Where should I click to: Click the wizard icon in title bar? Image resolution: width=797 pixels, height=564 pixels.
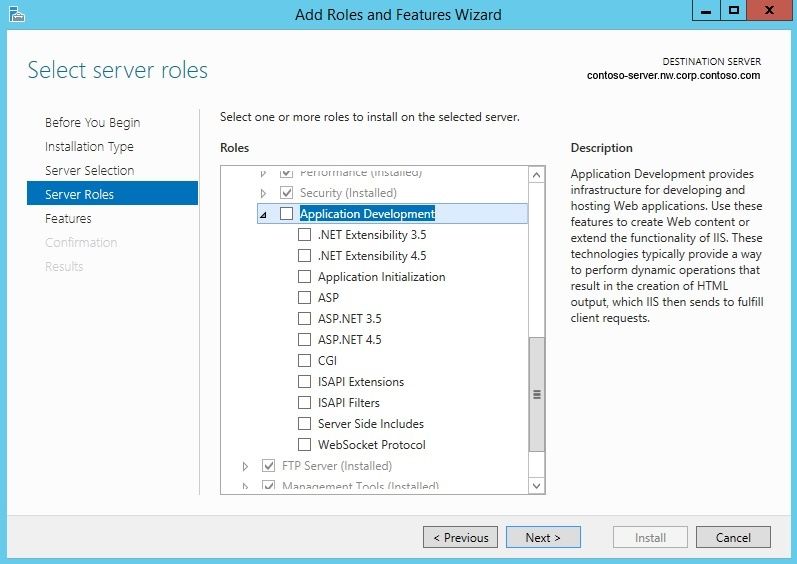(x=17, y=14)
